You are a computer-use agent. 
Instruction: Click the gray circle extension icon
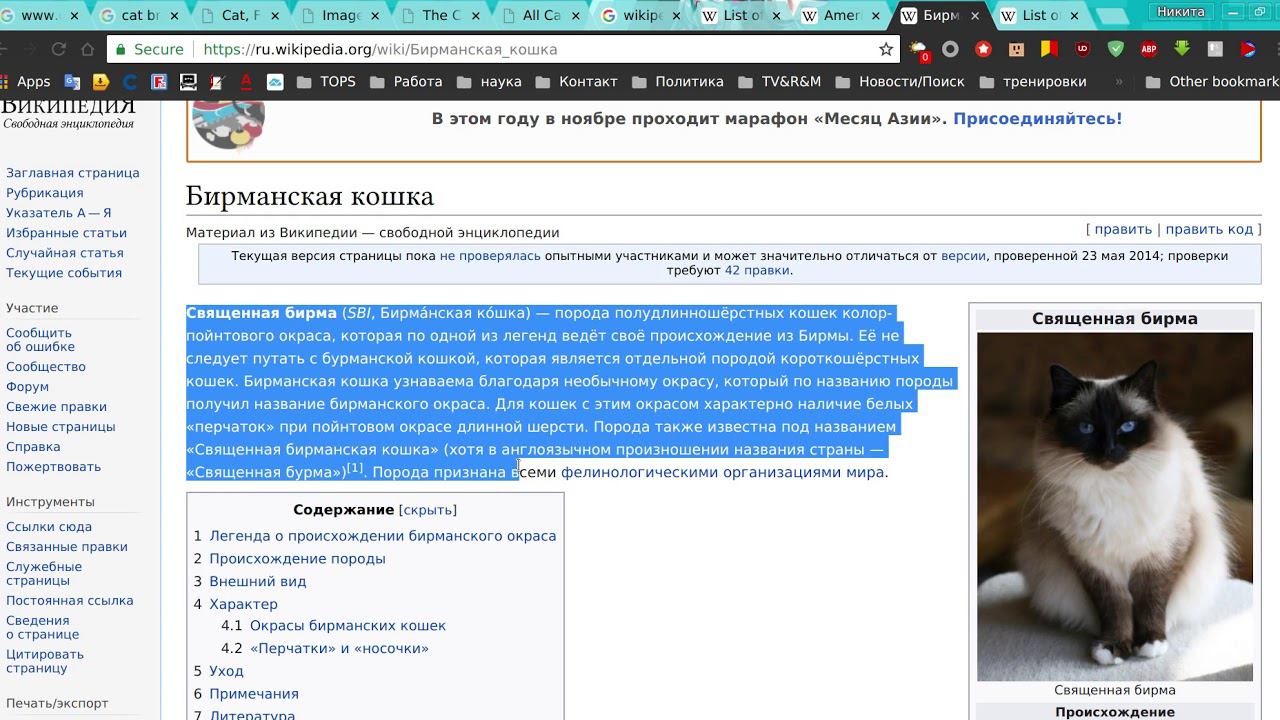pyautogui.click(x=950, y=49)
